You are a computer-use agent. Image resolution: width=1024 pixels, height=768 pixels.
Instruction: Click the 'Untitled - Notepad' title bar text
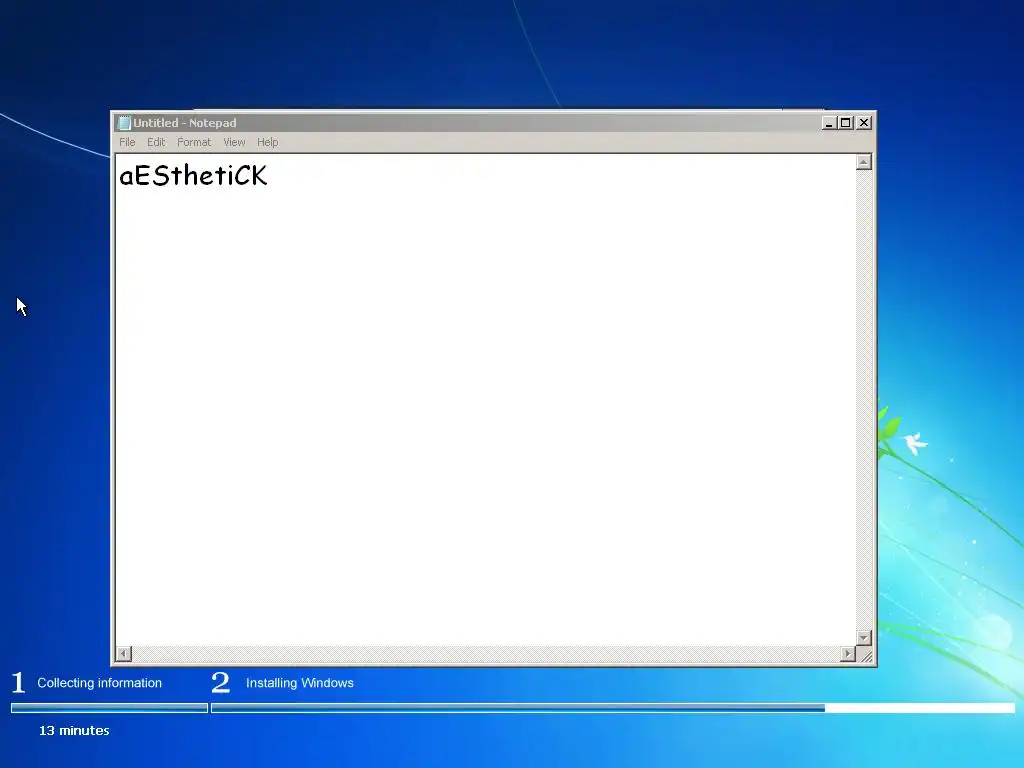pos(185,123)
